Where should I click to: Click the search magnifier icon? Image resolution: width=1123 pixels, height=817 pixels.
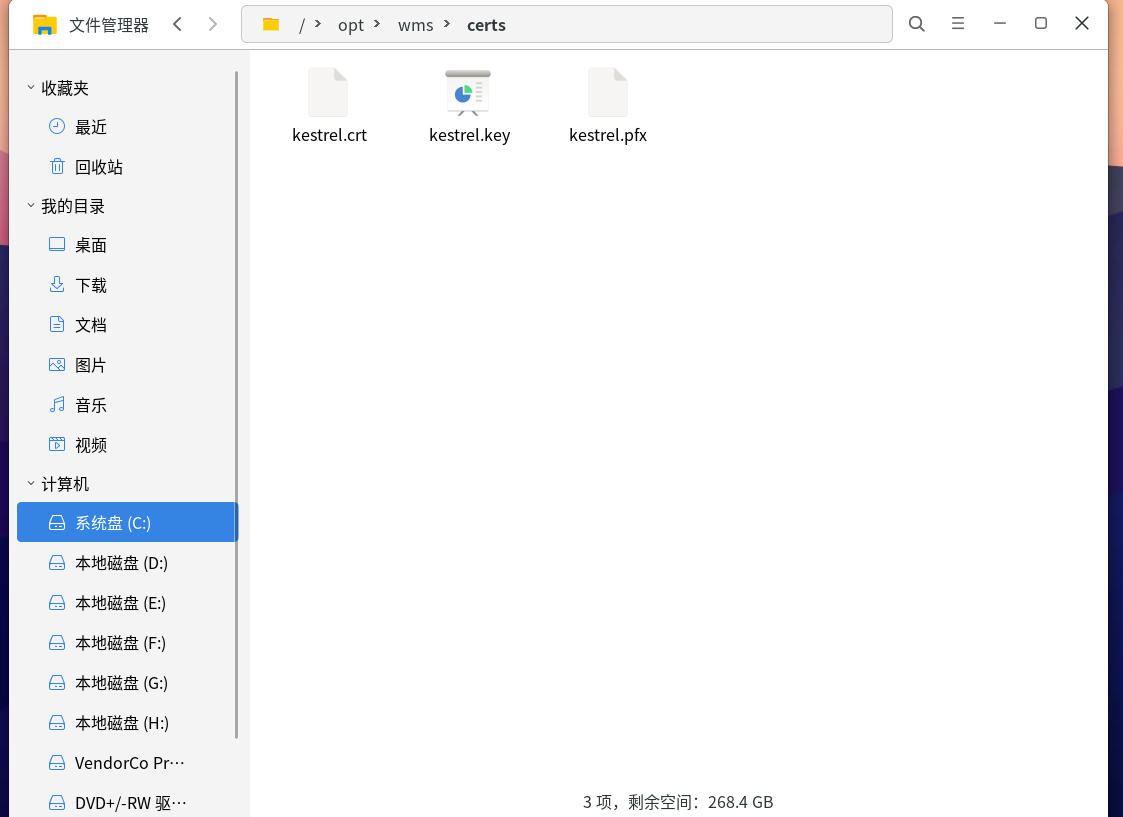916,24
